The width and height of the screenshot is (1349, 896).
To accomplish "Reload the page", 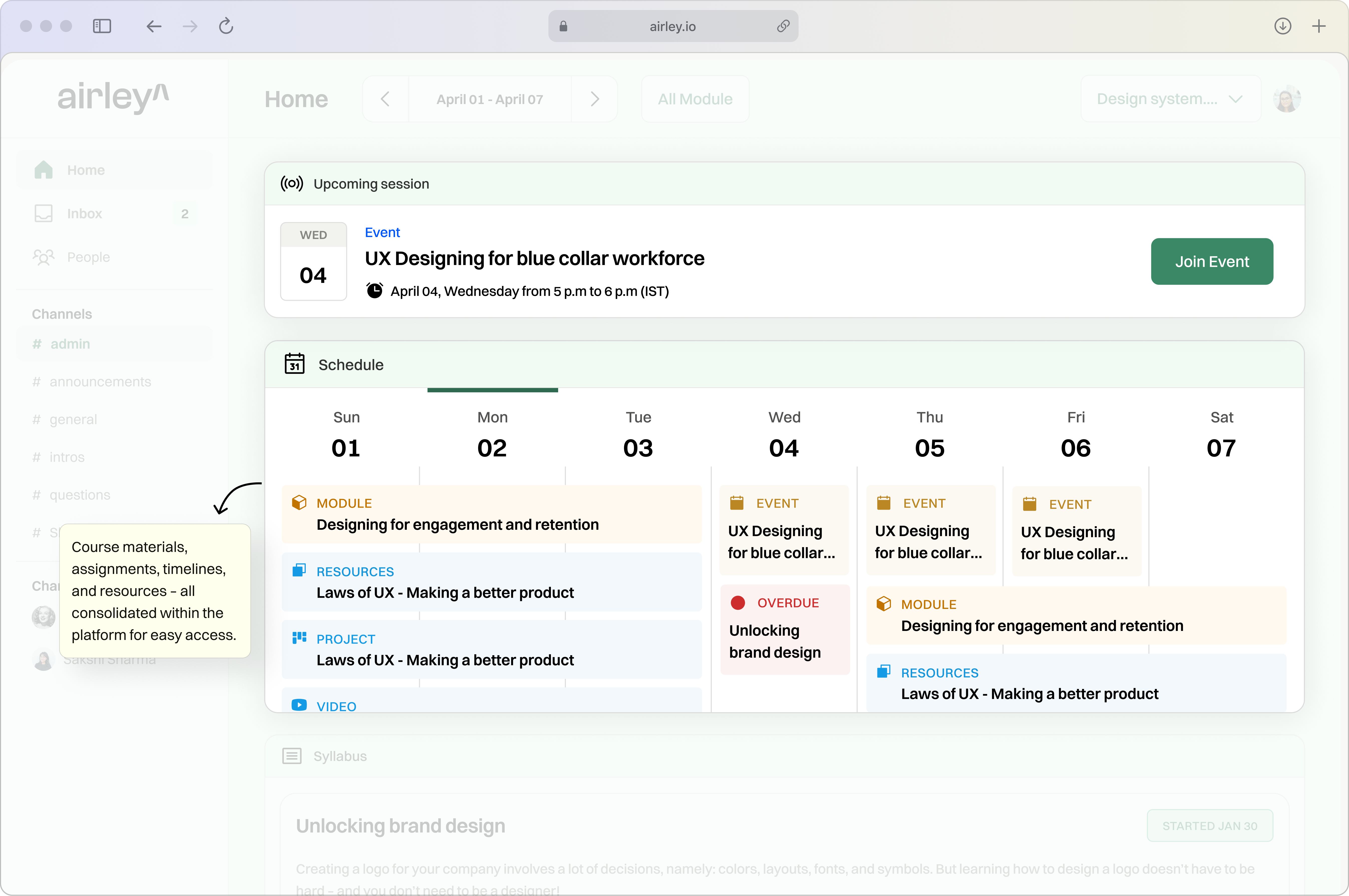I will (226, 26).
